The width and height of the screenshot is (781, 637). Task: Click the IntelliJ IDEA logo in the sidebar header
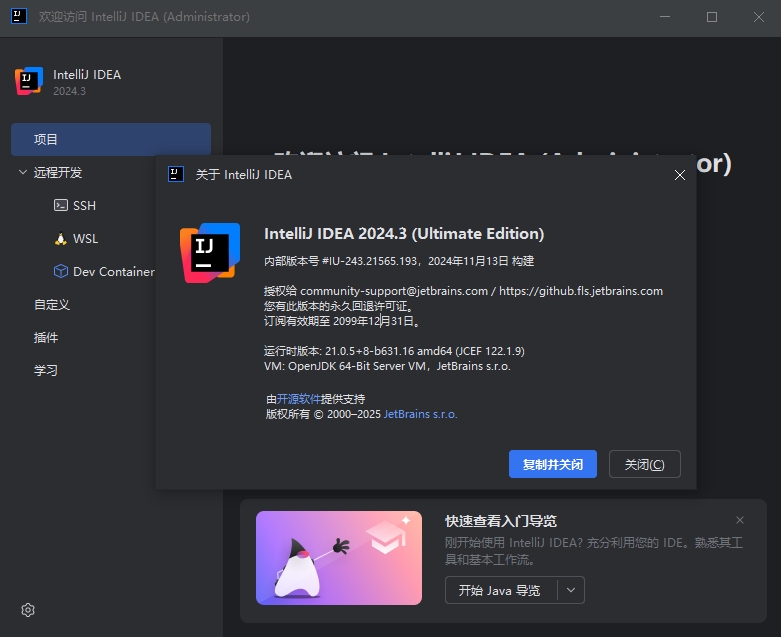(x=29, y=81)
